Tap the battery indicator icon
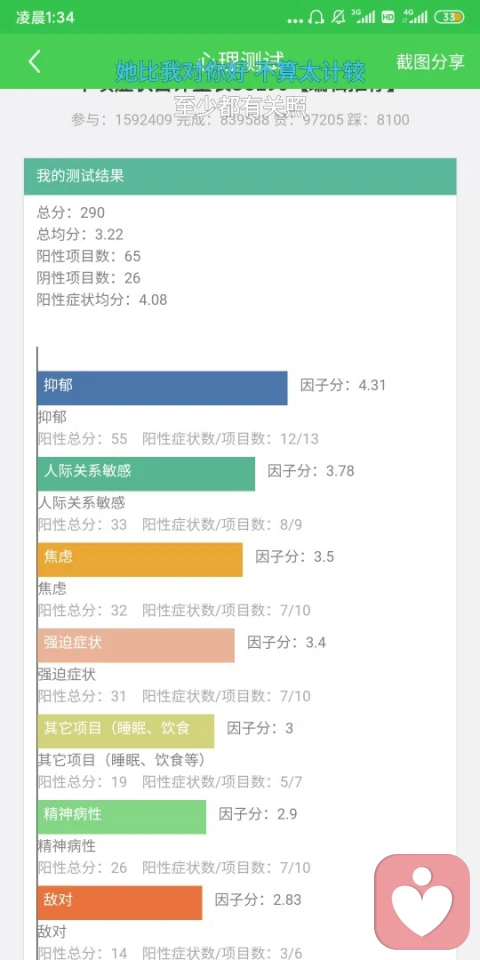 (x=449, y=17)
